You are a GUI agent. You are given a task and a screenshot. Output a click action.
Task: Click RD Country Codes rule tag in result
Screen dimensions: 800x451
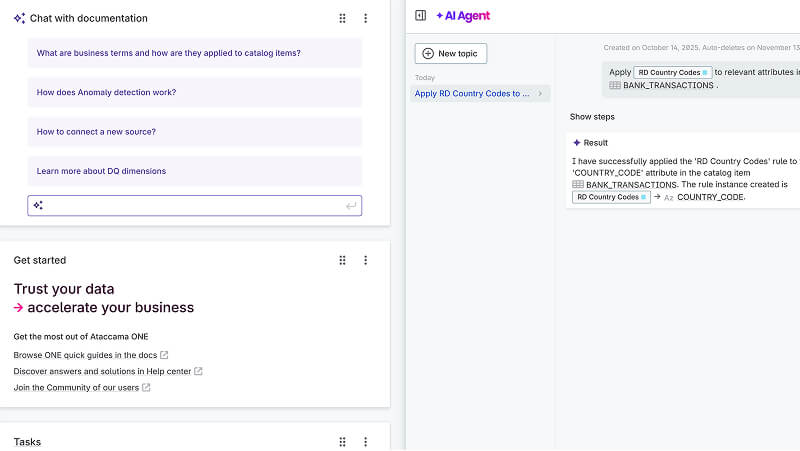[x=611, y=197]
